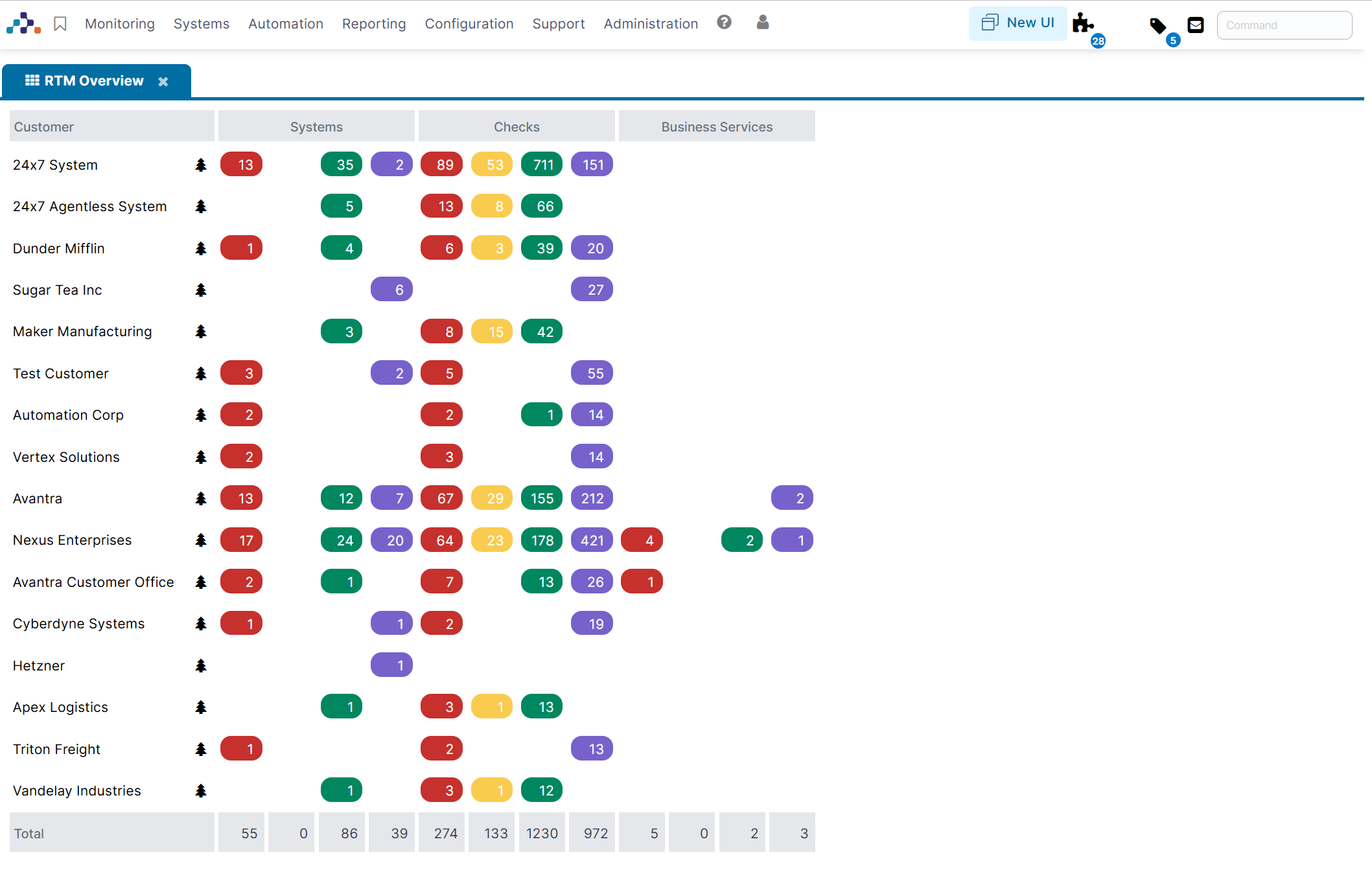The image size is (1372, 870).
Task: Close the RTM Overview tab
Action: (163, 82)
